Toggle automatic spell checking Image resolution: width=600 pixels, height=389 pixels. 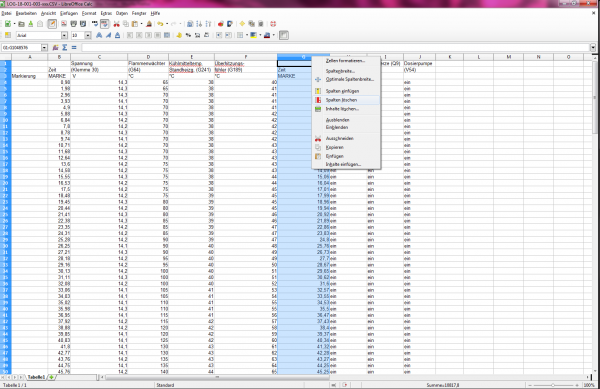click(104, 24)
